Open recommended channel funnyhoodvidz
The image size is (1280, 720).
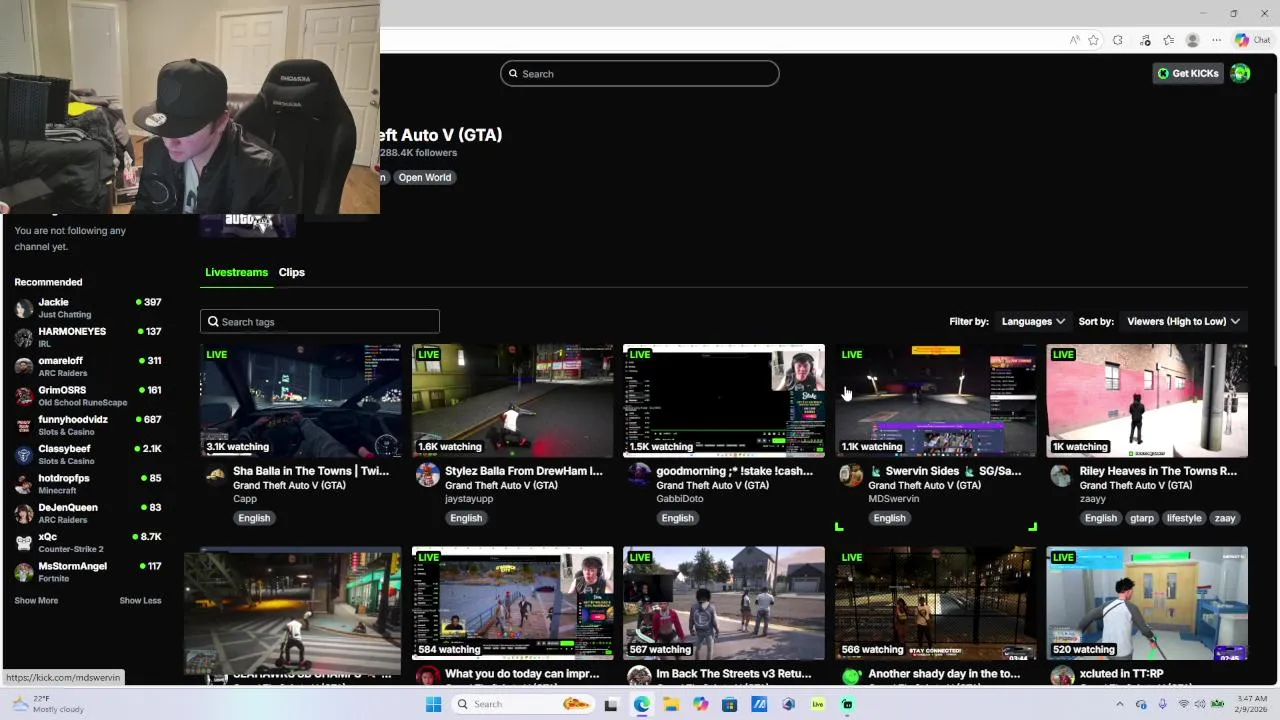(88, 425)
